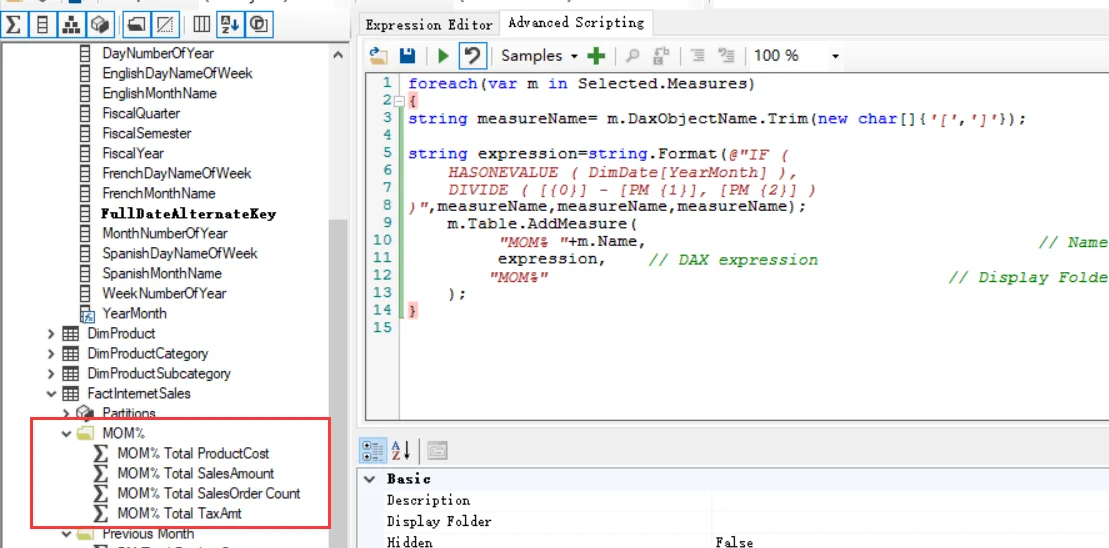This screenshot has width=1109, height=548.
Task: Click the find and replace icon
Action: [x=662, y=56]
